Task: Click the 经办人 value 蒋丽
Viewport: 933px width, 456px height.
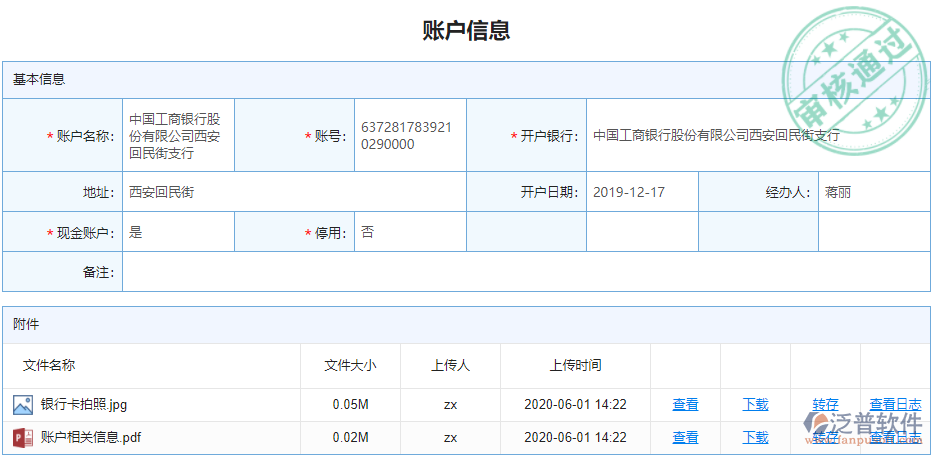Action: click(x=838, y=192)
